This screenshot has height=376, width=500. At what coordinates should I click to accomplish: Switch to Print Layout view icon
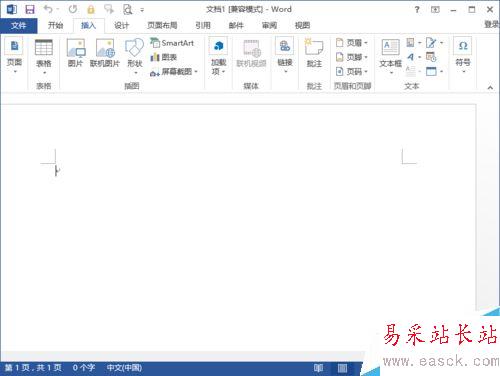pyautogui.click(x=342, y=368)
